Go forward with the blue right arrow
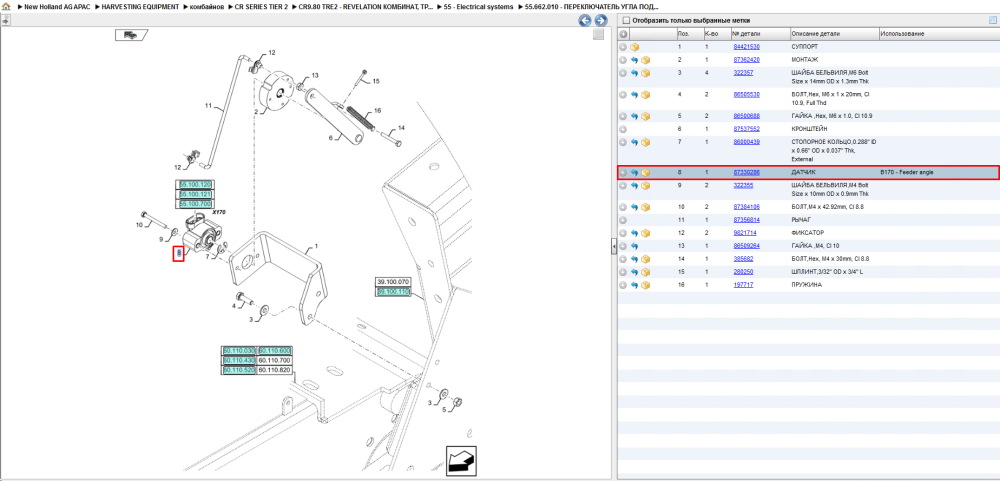 tap(600, 20)
